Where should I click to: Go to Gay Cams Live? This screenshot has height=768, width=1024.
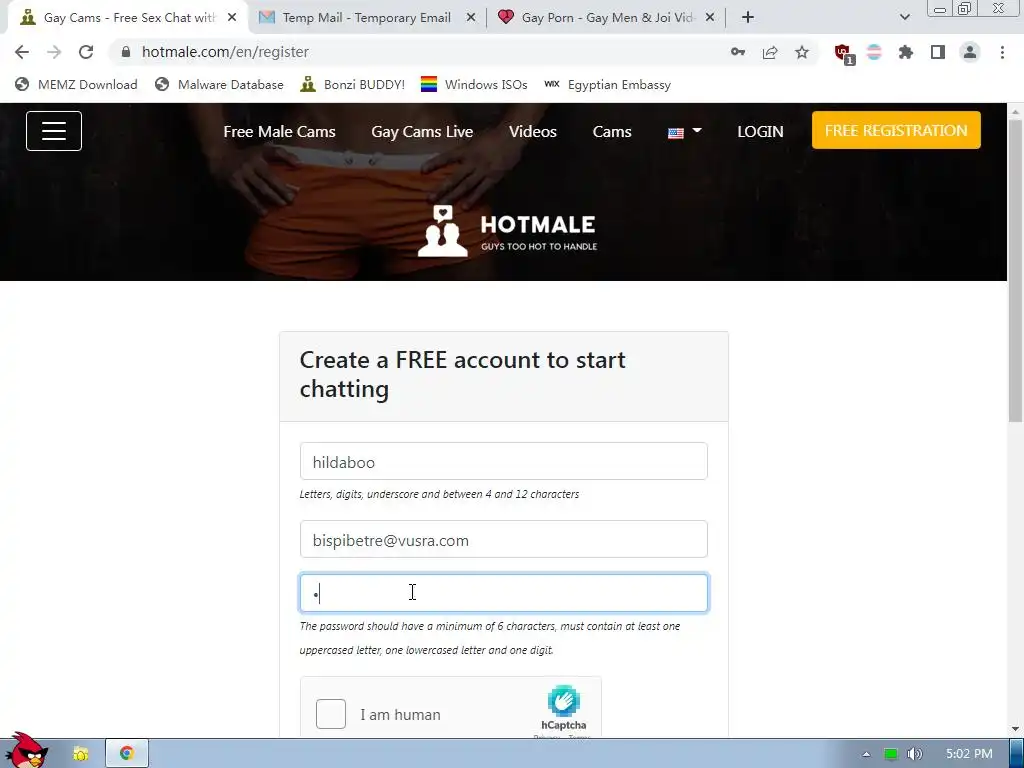click(x=422, y=131)
